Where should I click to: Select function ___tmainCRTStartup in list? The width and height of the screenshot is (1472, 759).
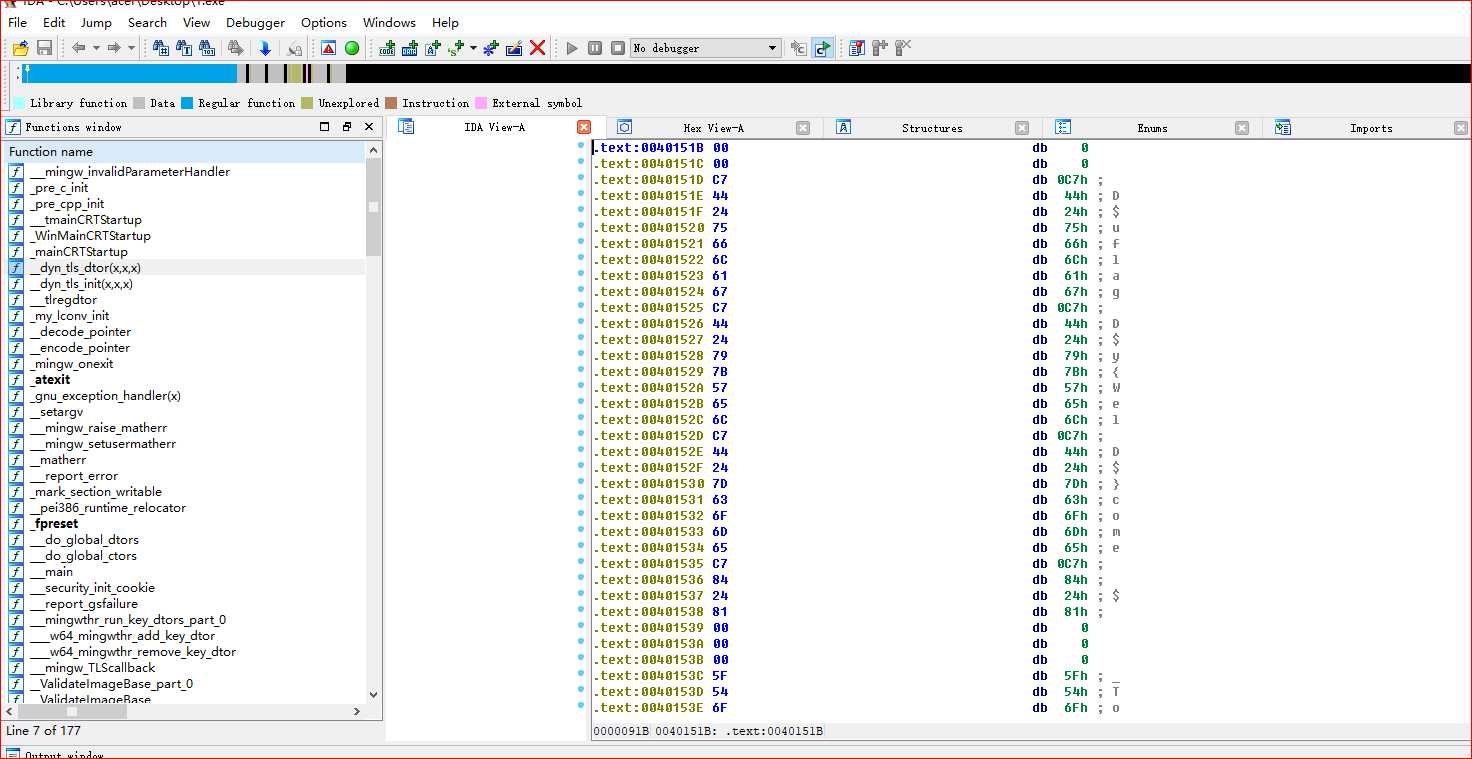pyautogui.click(x=85, y=220)
